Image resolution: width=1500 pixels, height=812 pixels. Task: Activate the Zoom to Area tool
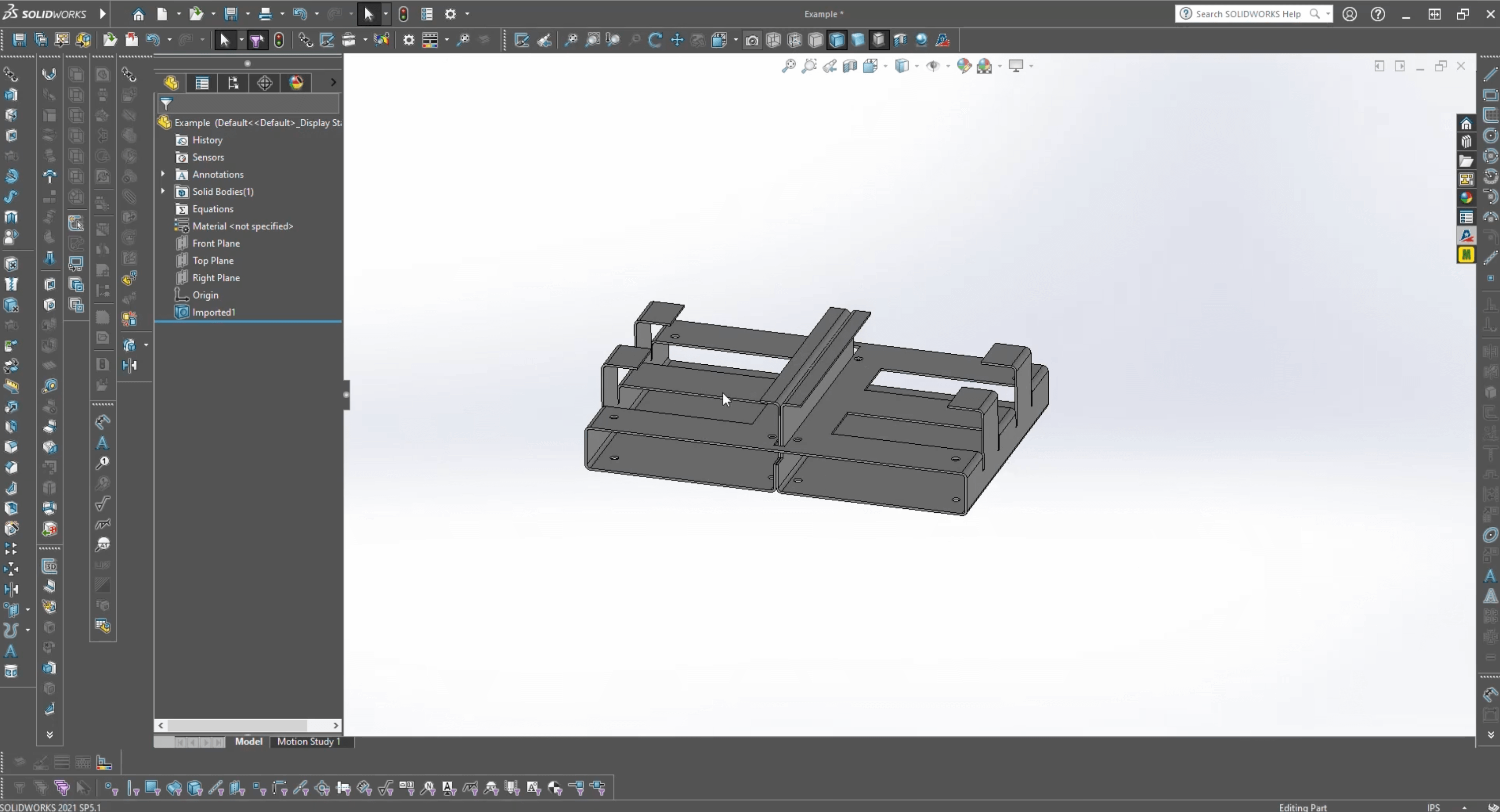pos(810,66)
